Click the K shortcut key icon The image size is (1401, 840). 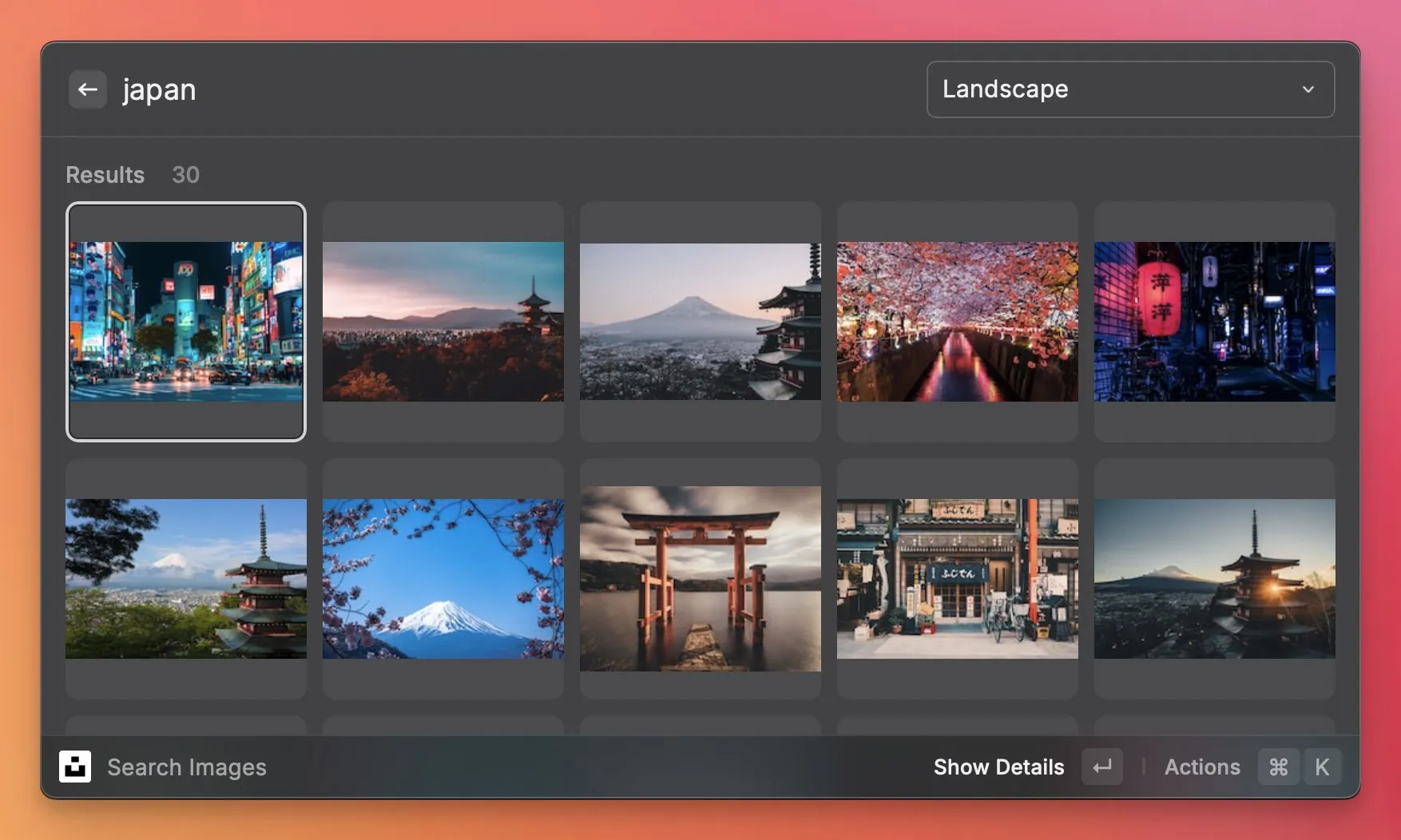click(1322, 767)
